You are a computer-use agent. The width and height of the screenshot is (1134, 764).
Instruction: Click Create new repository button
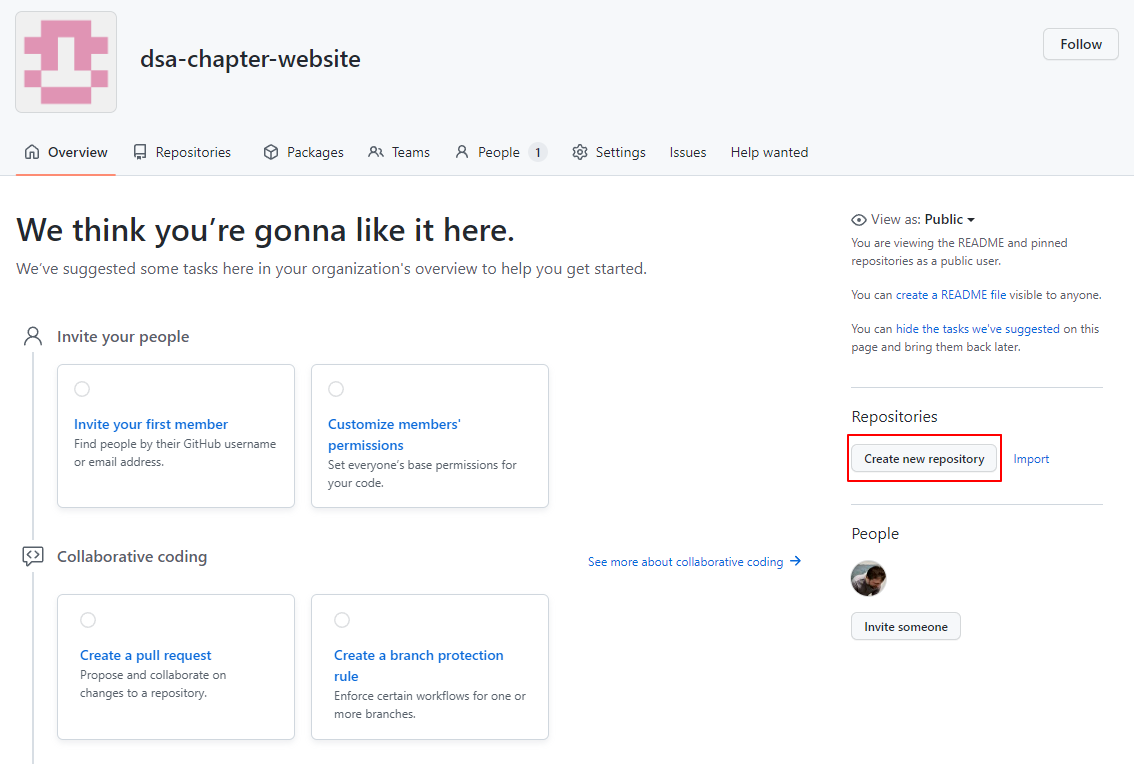pos(924,459)
